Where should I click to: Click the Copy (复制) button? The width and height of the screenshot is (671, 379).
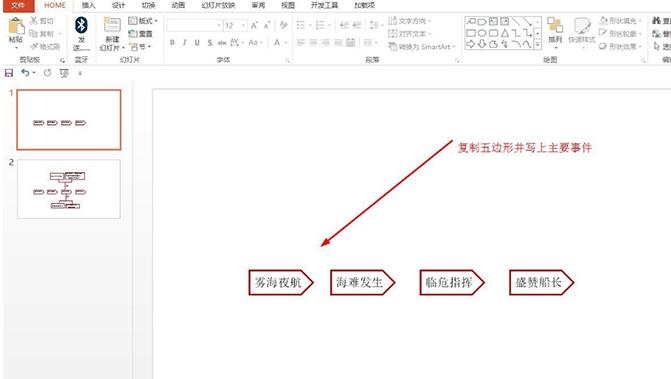point(42,33)
